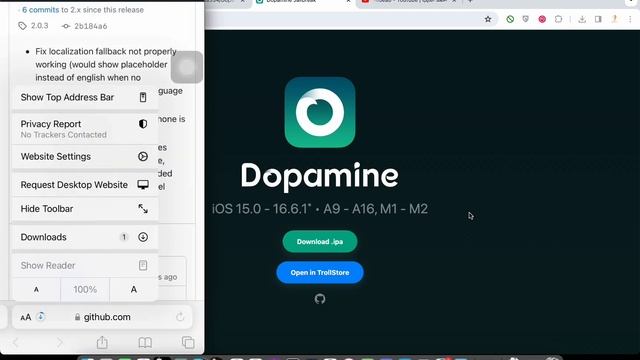The width and height of the screenshot is (640, 360).
Task: Select Request Desktop Website option
Action: [85, 184]
